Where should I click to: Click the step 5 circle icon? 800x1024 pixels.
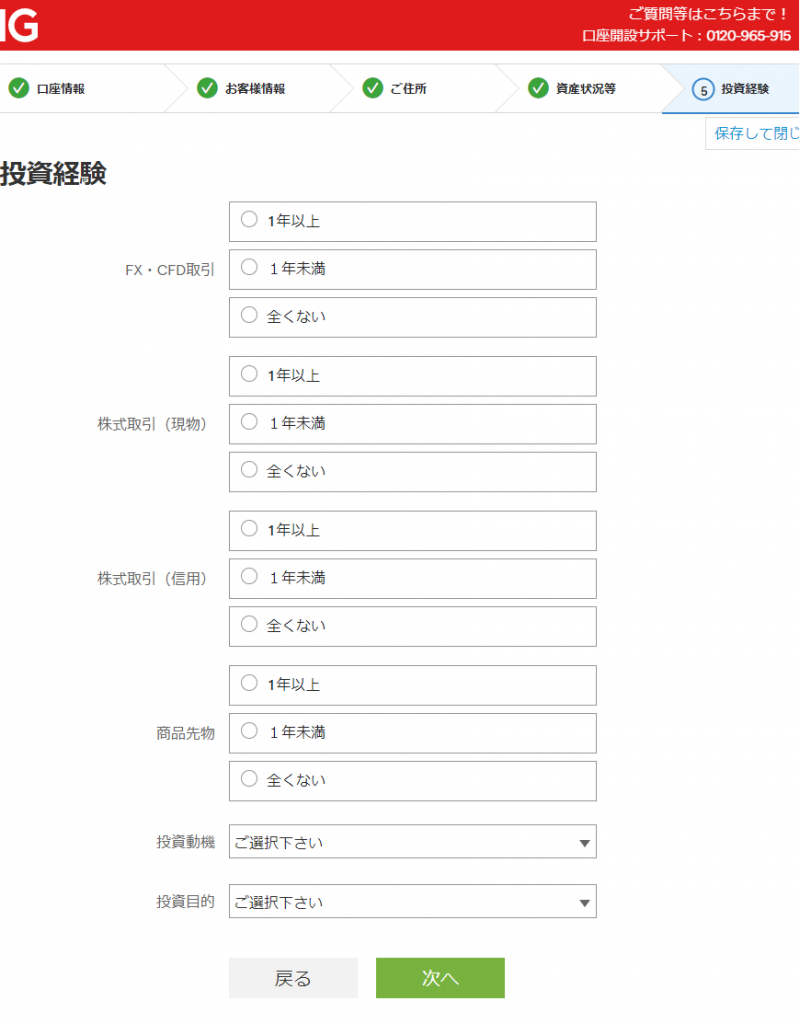point(703,89)
